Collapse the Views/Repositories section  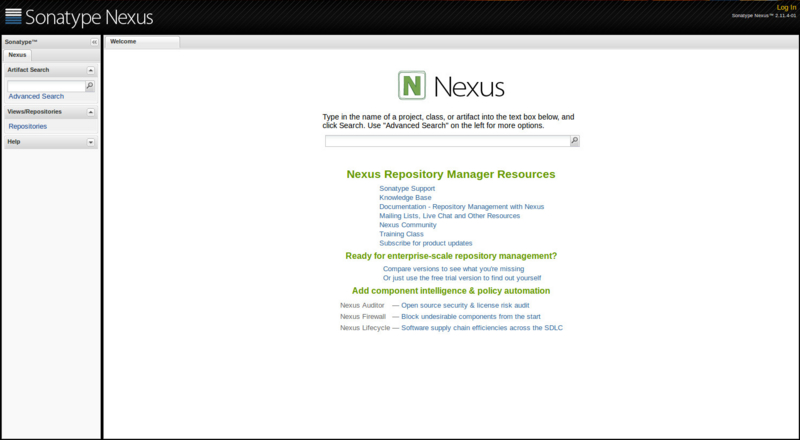pos(91,112)
